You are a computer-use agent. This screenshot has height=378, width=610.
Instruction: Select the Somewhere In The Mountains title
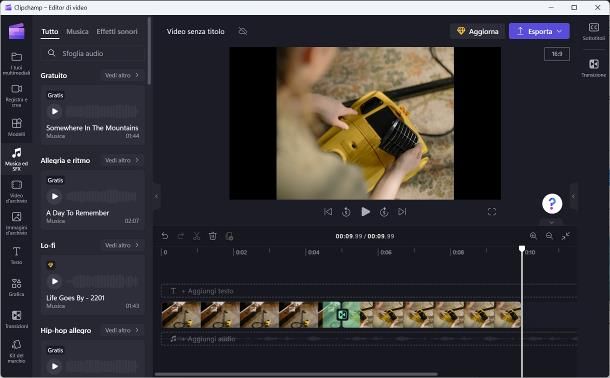tap(92, 128)
